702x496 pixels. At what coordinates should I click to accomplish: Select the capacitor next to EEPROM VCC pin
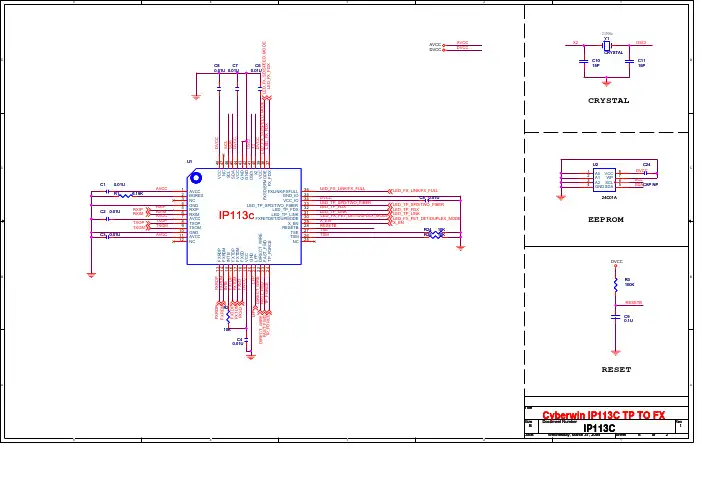pyautogui.click(x=645, y=173)
